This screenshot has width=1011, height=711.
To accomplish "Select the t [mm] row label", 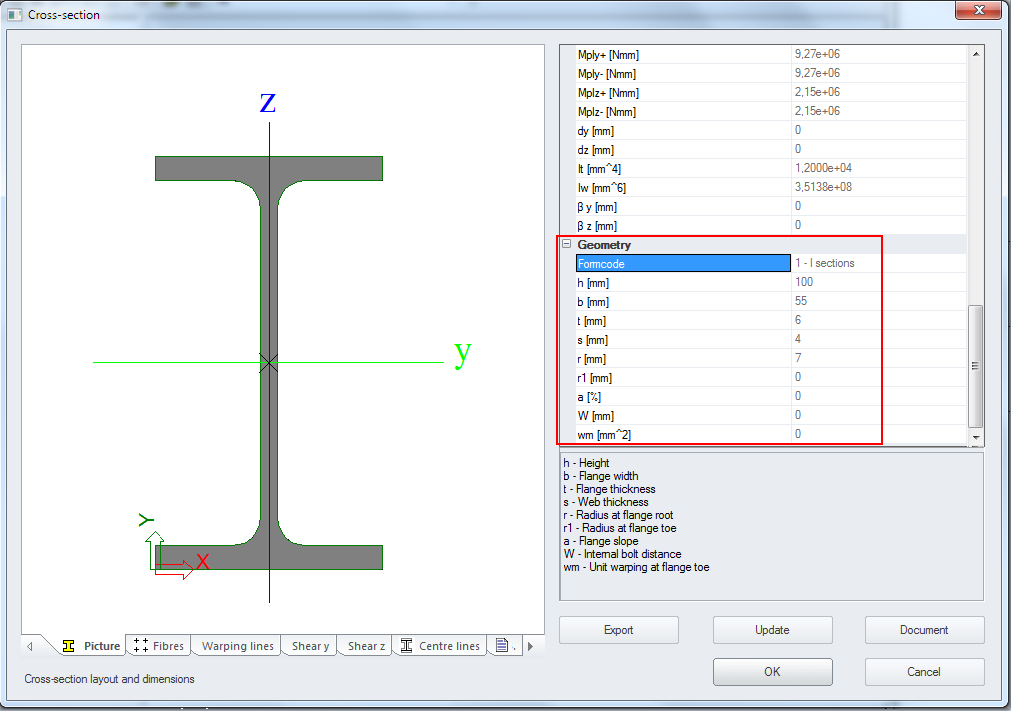I will (x=592, y=320).
